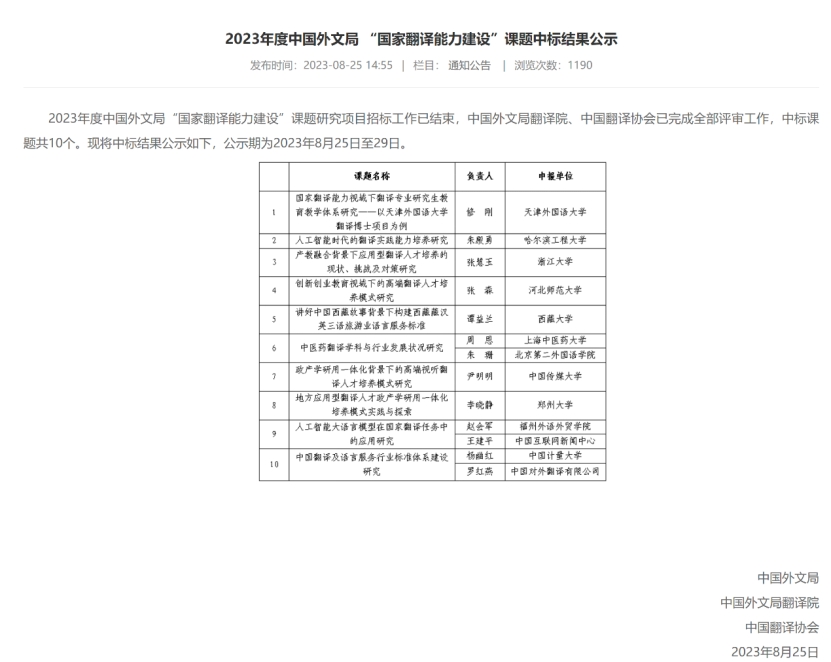Viewport: 831px width, 662px height.
Task: Select the 西藏大学 table cell
Action: pyautogui.click(x=554, y=319)
